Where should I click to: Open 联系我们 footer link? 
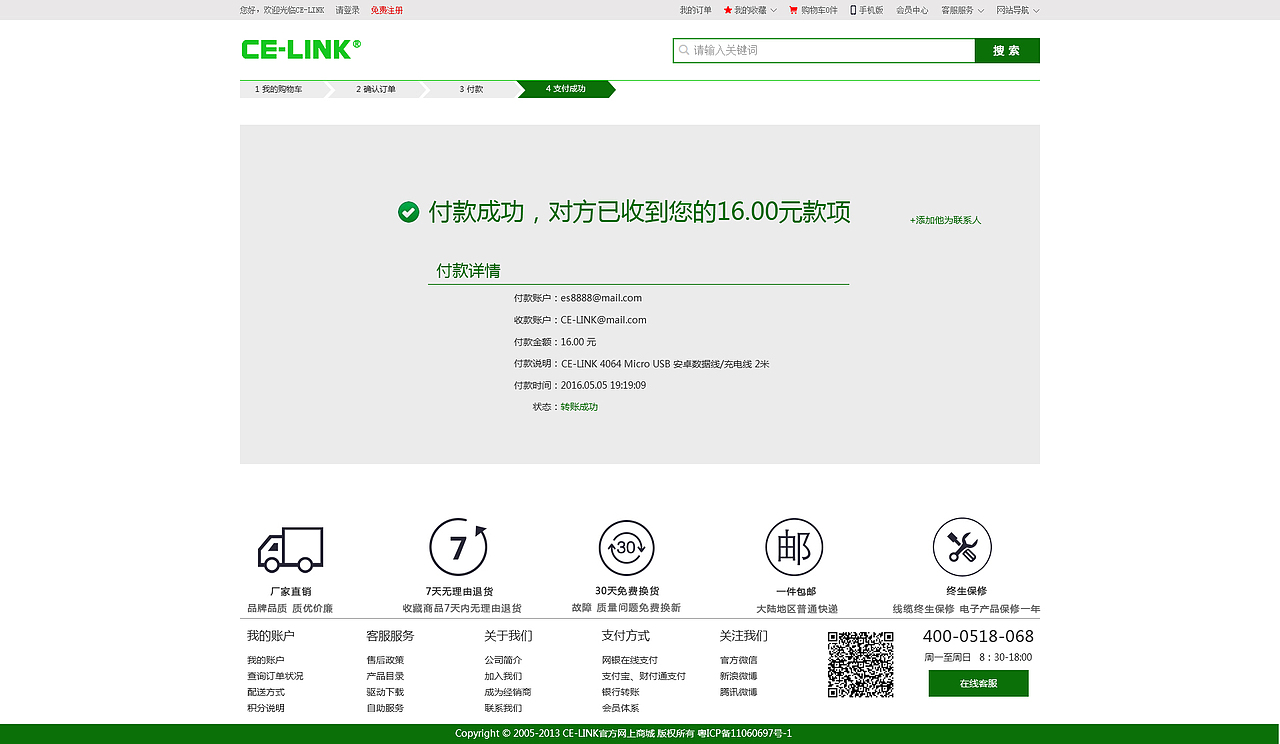(503, 708)
